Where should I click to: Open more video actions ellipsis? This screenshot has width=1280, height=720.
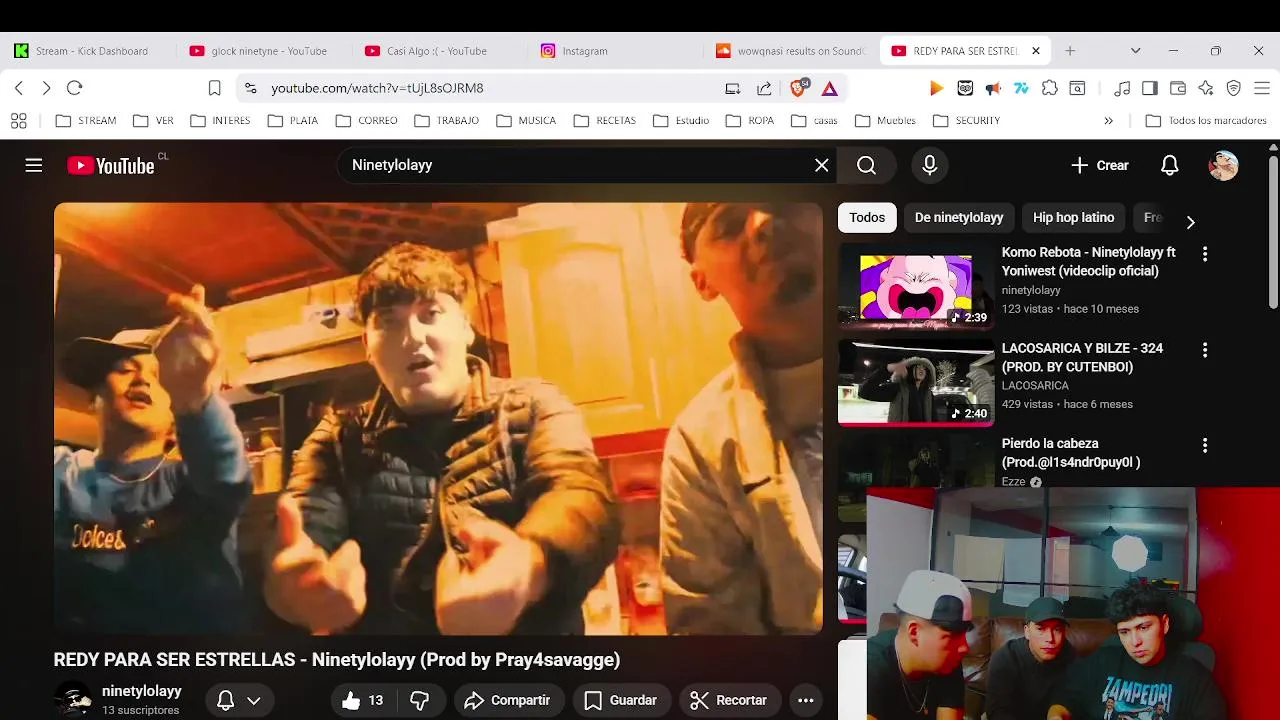tap(805, 700)
